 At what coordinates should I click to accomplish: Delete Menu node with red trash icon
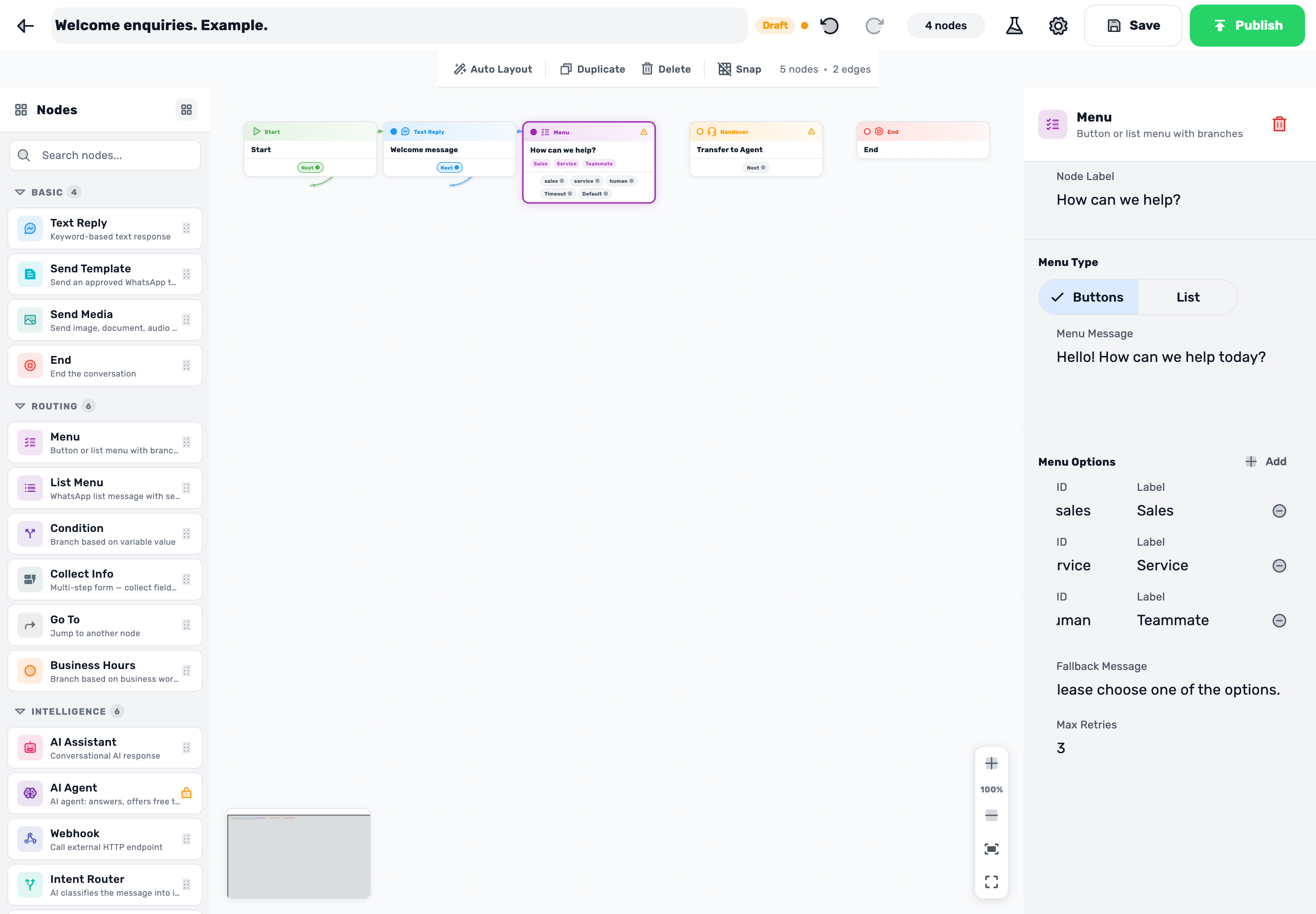tap(1279, 124)
